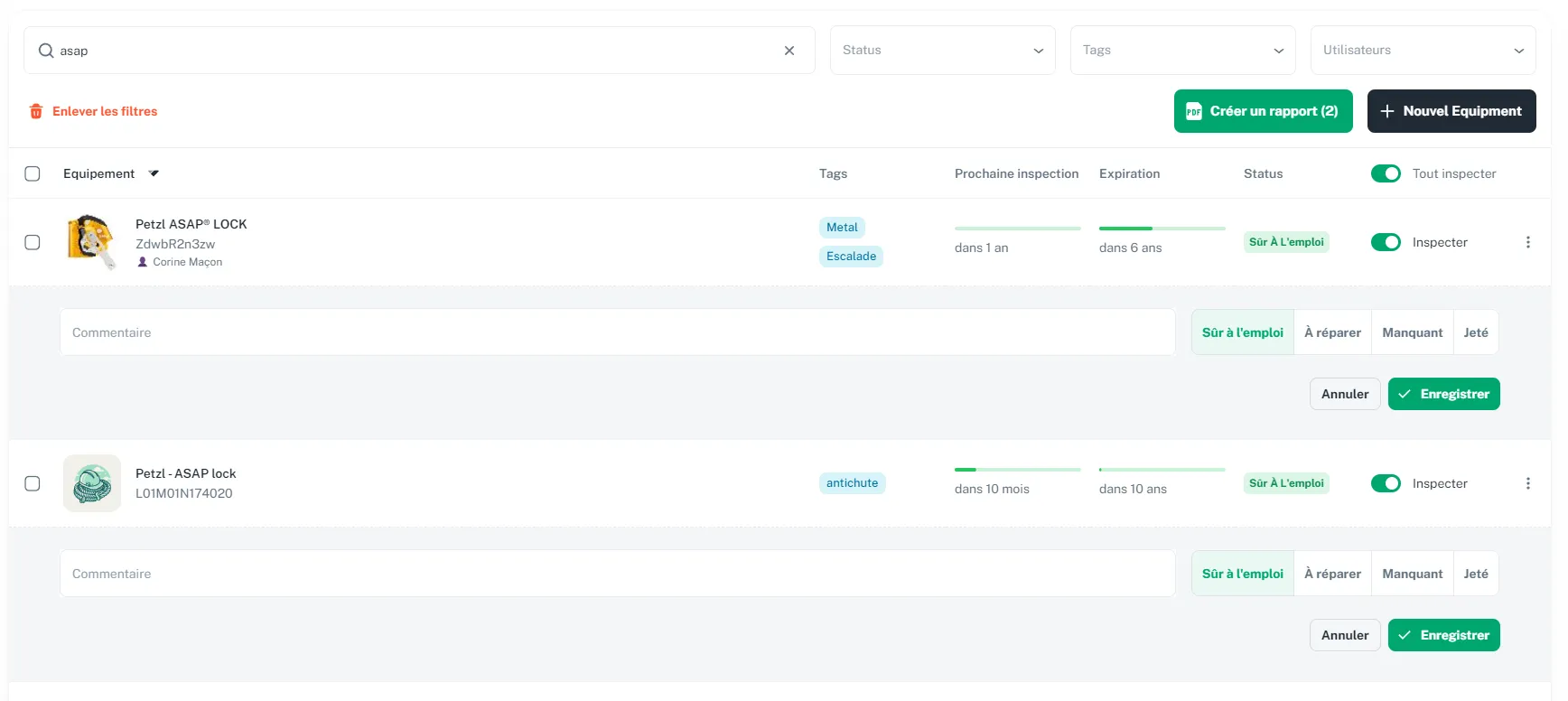Click Sûr À L'emploi status badge of Petzl - ASAP lock
1568x701 pixels.
1286,483
